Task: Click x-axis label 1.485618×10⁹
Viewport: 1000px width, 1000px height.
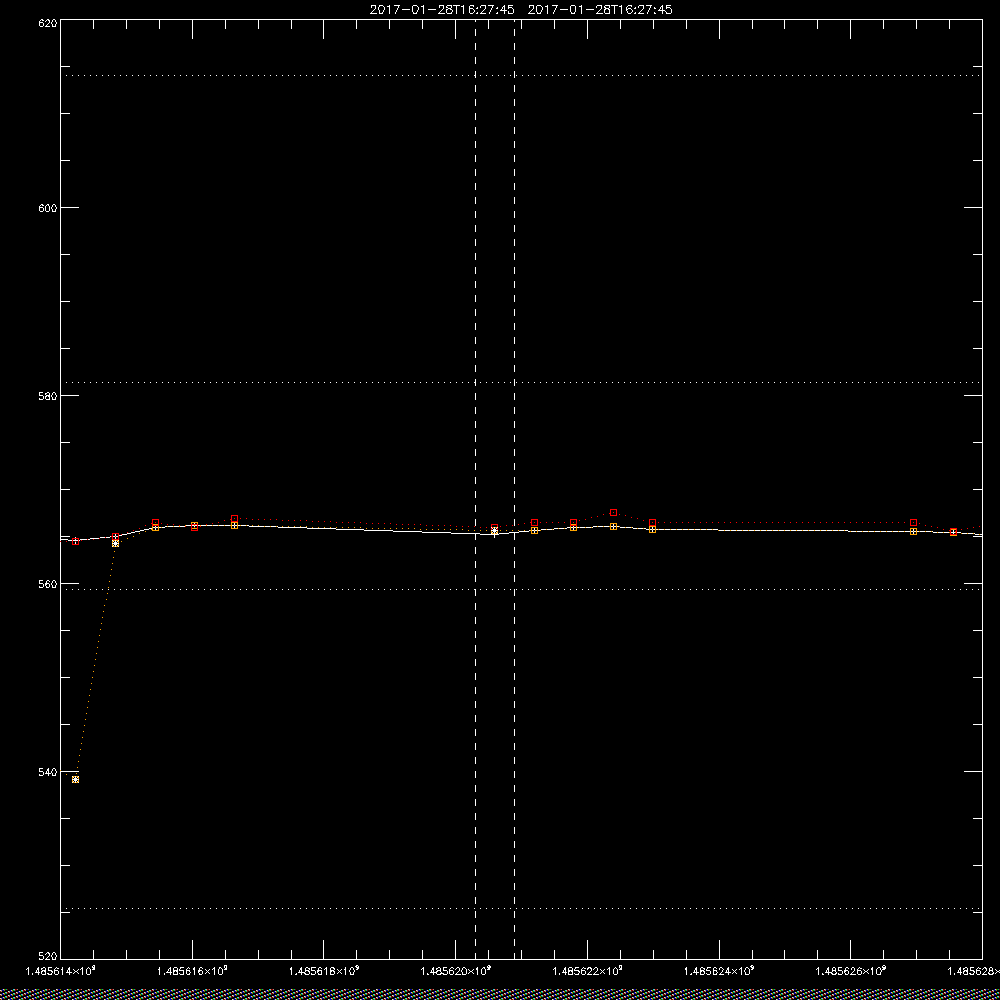Action: pyautogui.click(x=324, y=971)
